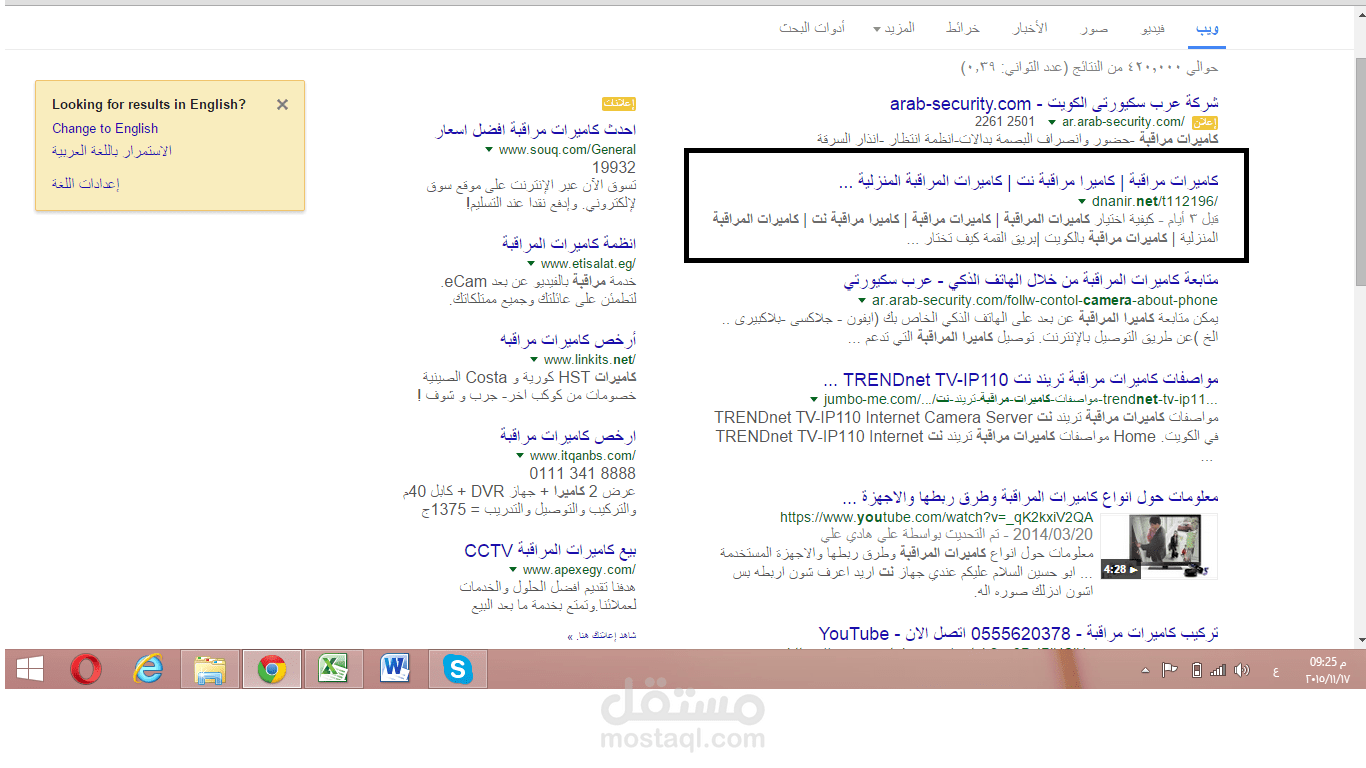This screenshot has height=768, width=1366.
Task: Click the souq ad number 19932
Action: 614,168
